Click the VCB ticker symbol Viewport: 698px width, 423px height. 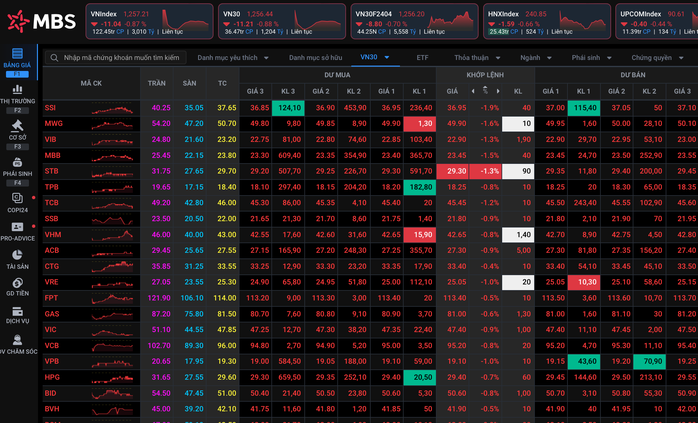click(x=52, y=346)
